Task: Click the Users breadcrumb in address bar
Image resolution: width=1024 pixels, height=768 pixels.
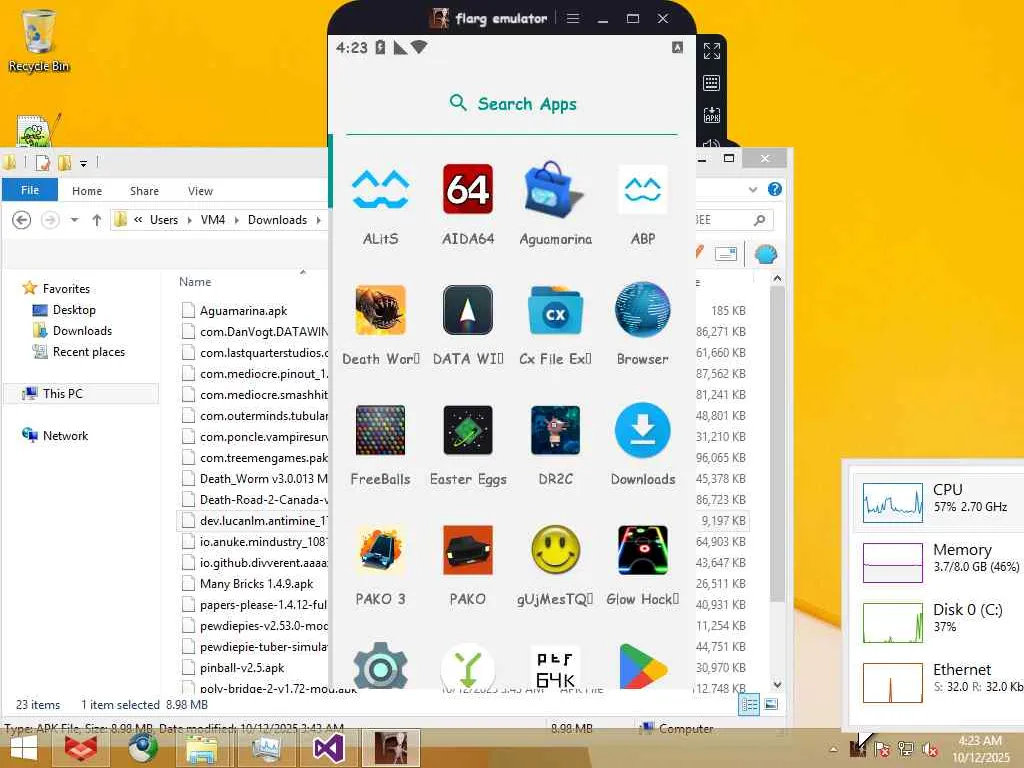Action: coord(164,220)
